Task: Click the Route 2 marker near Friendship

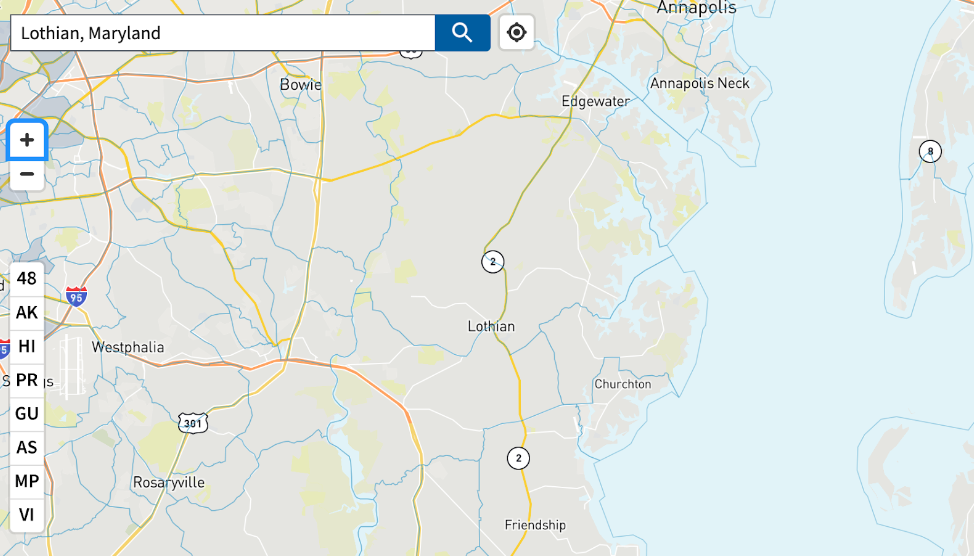Action: click(x=519, y=458)
